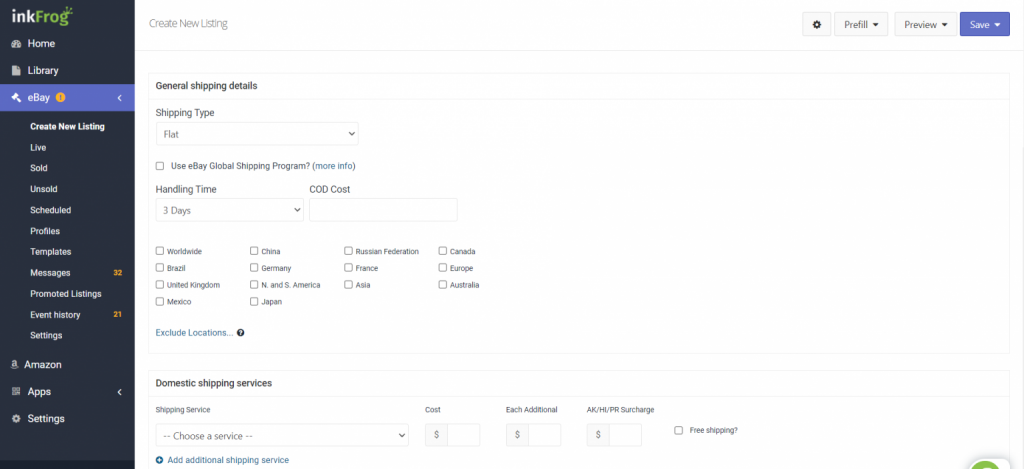
Task: Click the Each Additional input field
Action: pos(545,435)
